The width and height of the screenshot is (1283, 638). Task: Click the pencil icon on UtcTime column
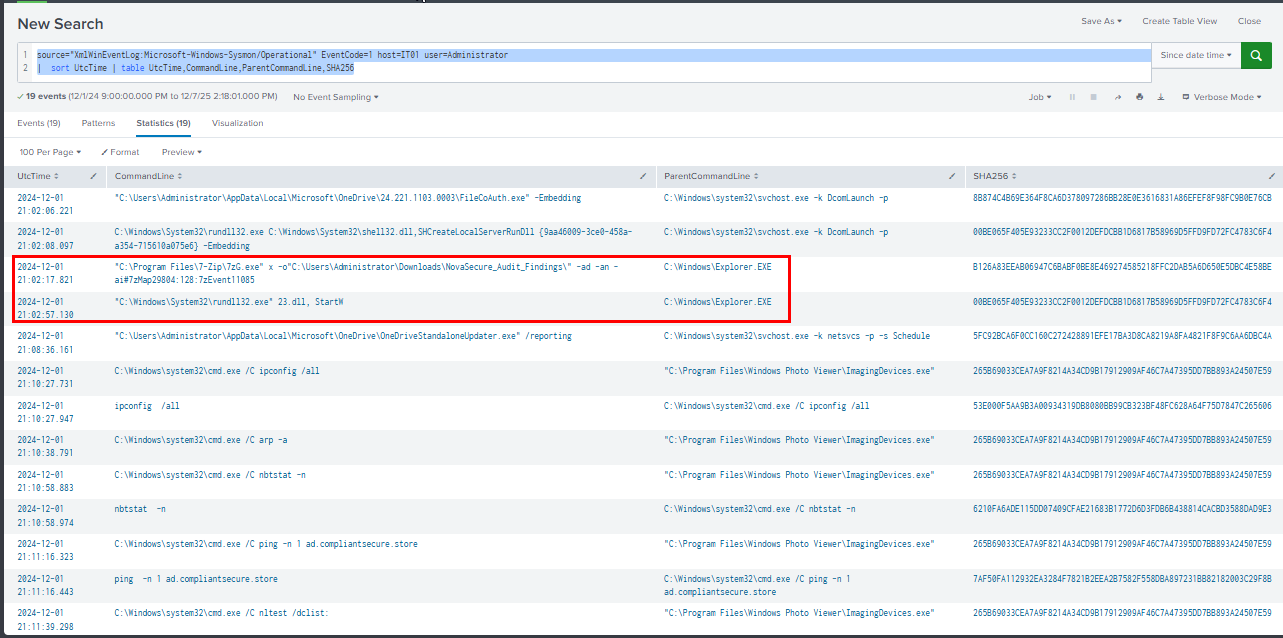94,176
